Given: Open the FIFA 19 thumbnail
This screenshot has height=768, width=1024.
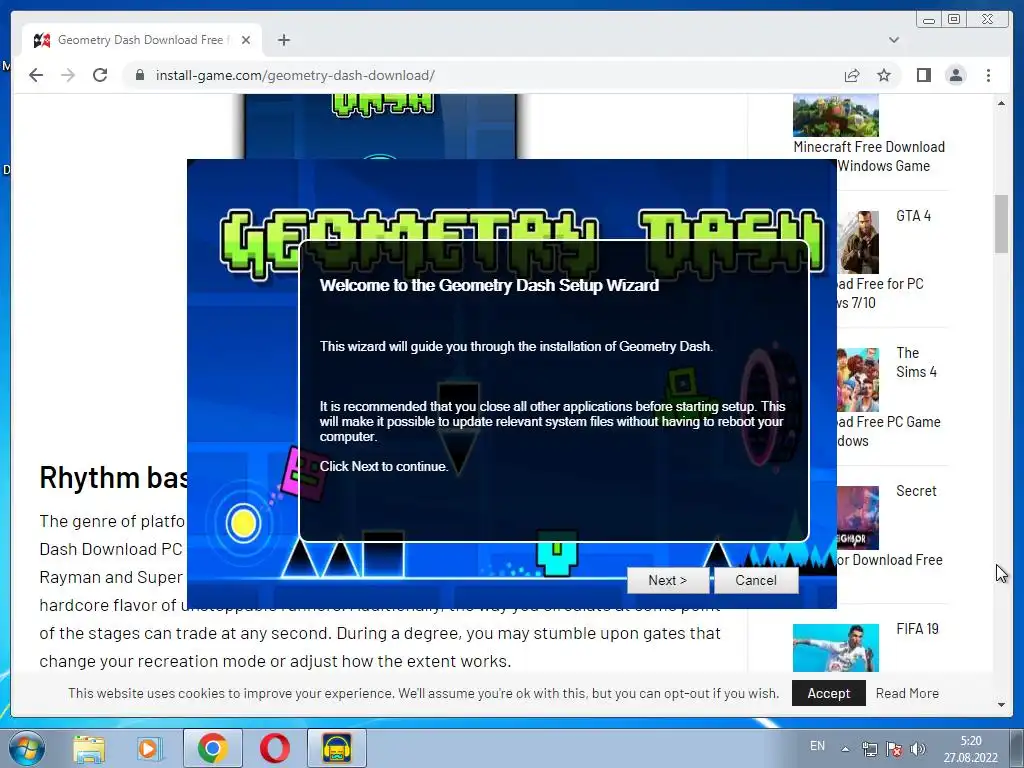Looking at the screenshot, I should (836, 647).
